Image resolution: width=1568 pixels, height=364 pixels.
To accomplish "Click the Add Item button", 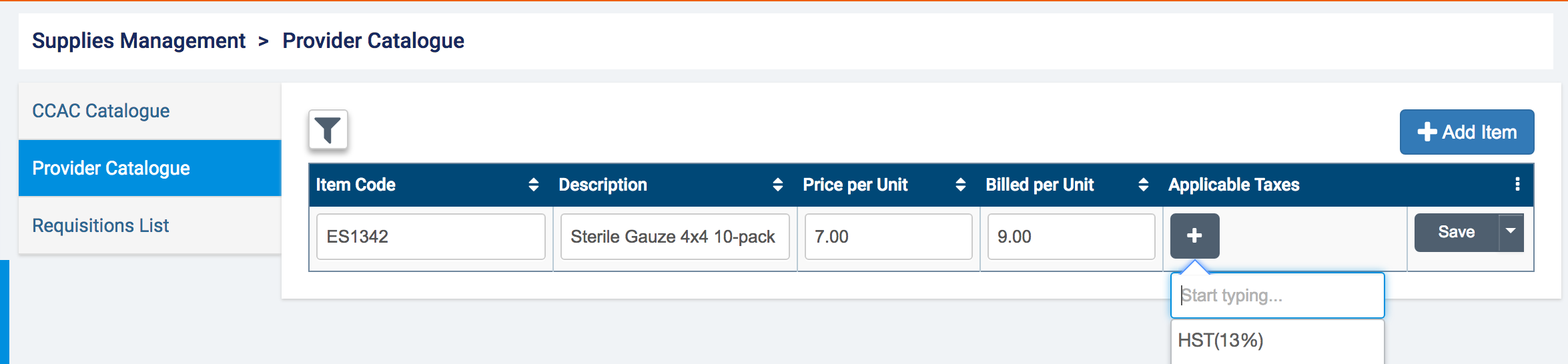I will [x=1467, y=132].
